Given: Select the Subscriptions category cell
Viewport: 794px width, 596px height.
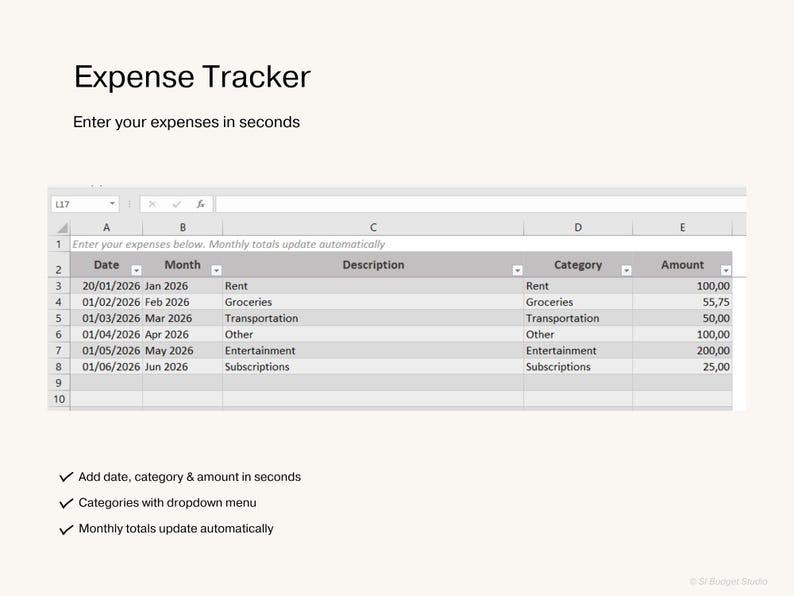Looking at the screenshot, I should [x=578, y=367].
